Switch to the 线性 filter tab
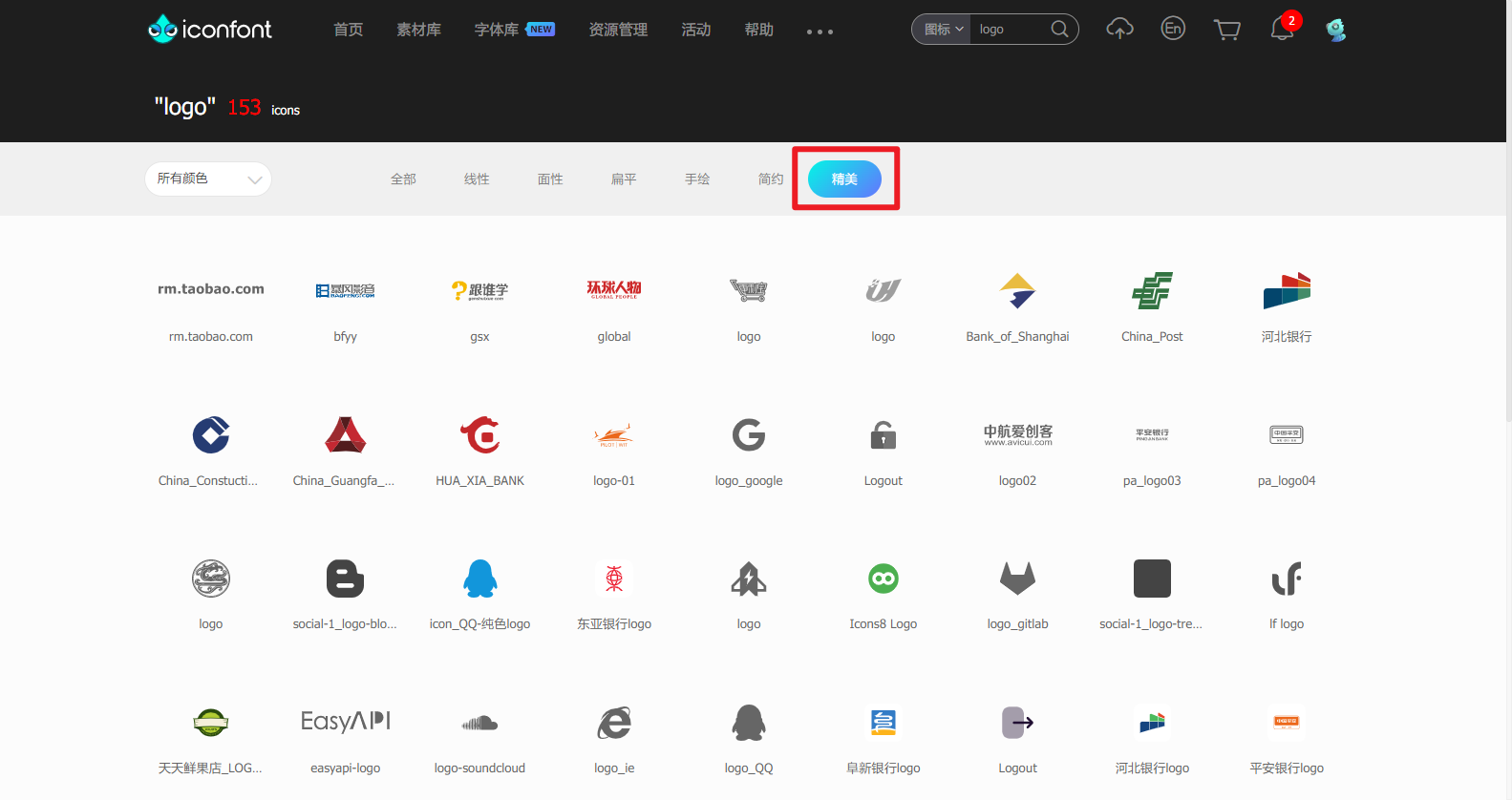The width and height of the screenshot is (1512, 800). coord(477,179)
